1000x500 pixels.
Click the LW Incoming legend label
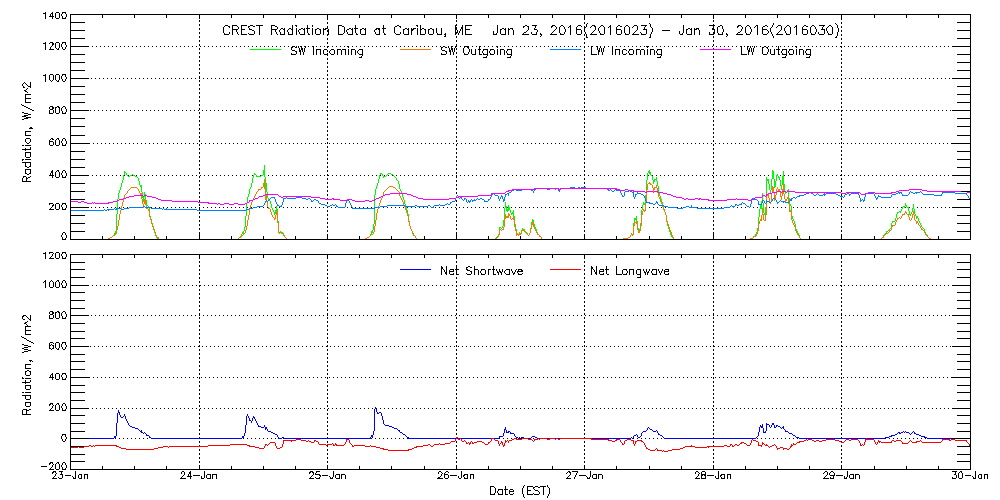click(626, 52)
